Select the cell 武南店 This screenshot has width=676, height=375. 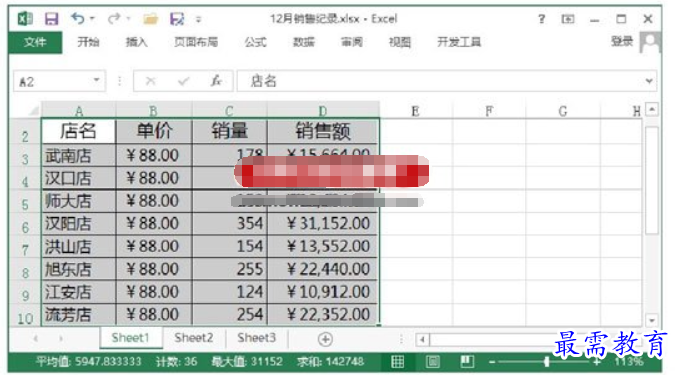pyautogui.click(x=79, y=156)
